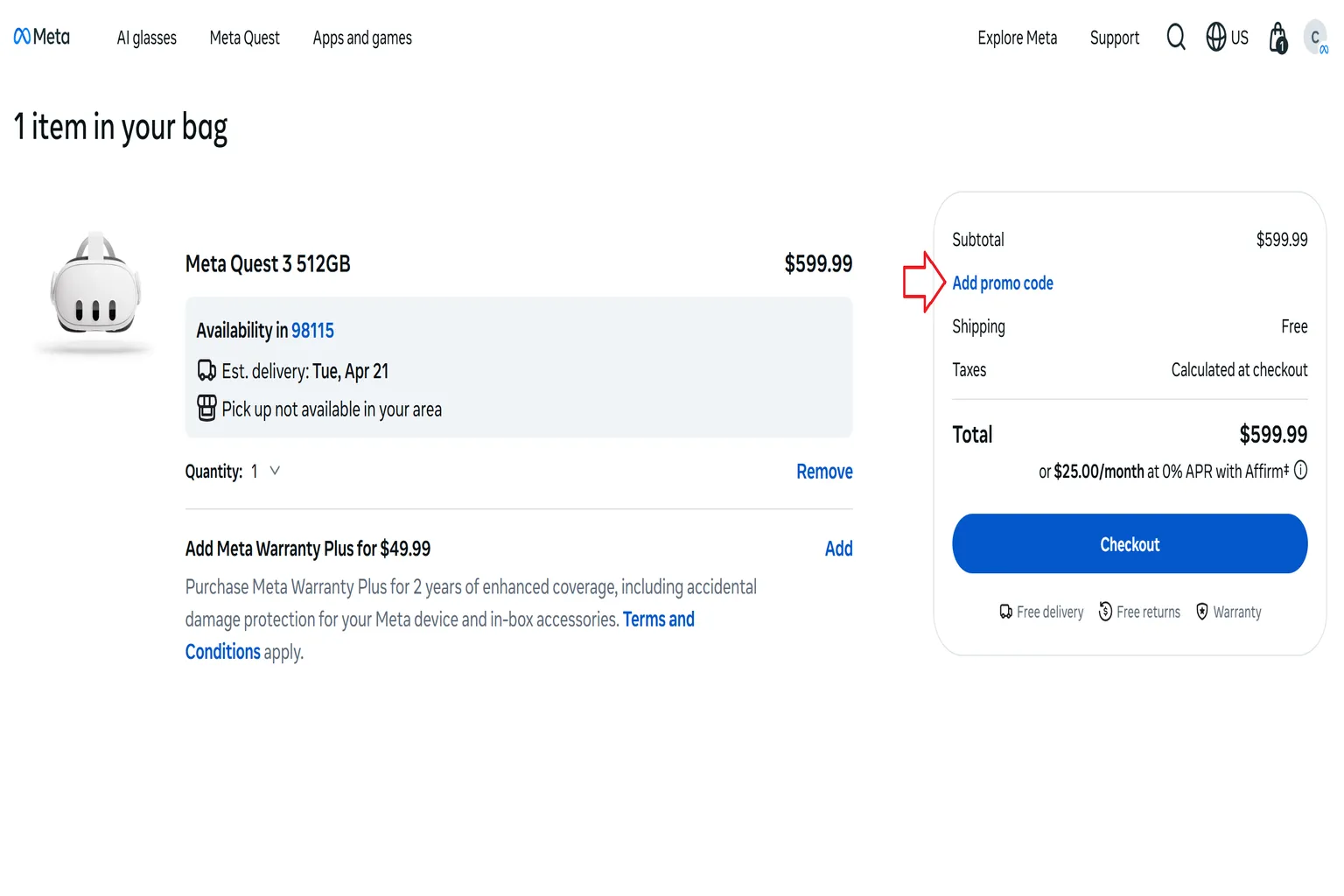
Task: Click Affirm info icon
Action: (1300, 471)
